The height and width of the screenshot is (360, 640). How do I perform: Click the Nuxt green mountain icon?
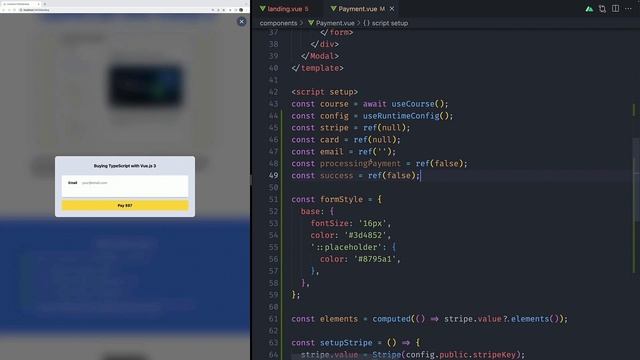click(589, 9)
